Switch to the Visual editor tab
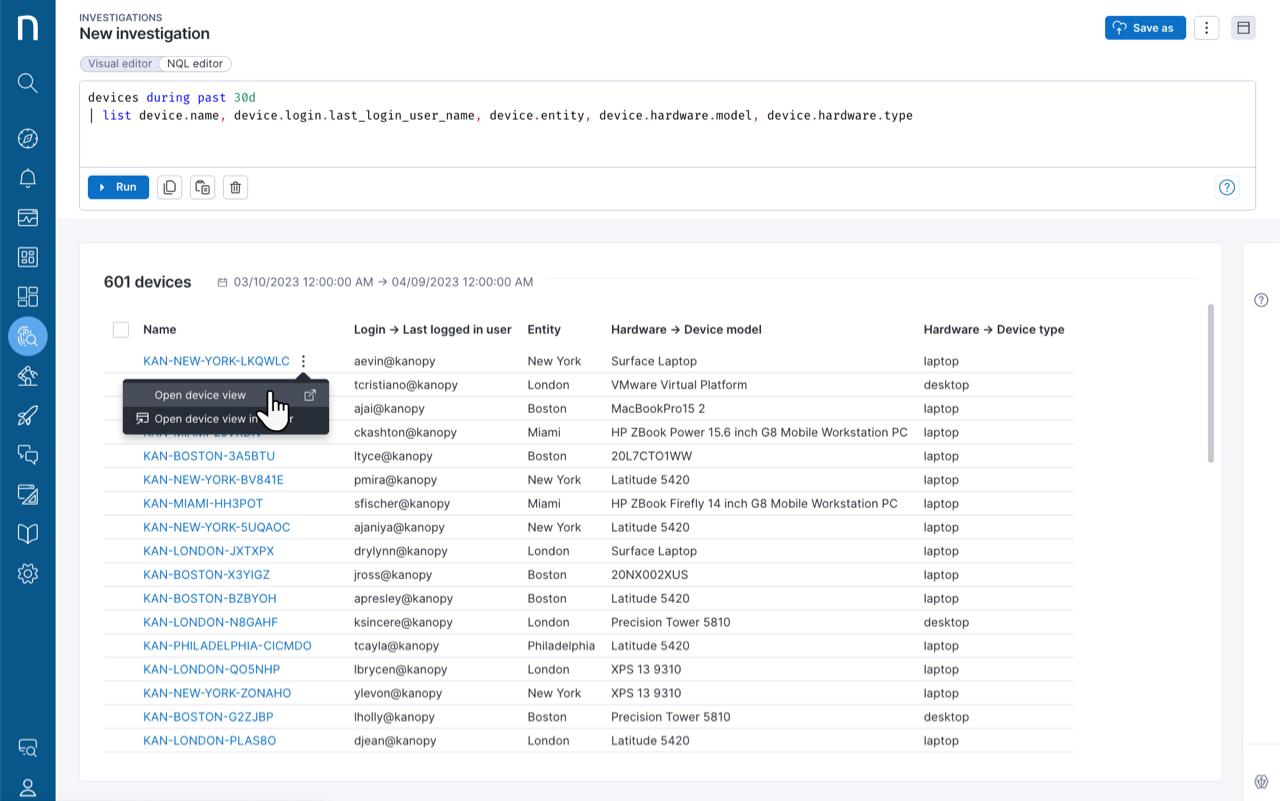 click(x=118, y=63)
